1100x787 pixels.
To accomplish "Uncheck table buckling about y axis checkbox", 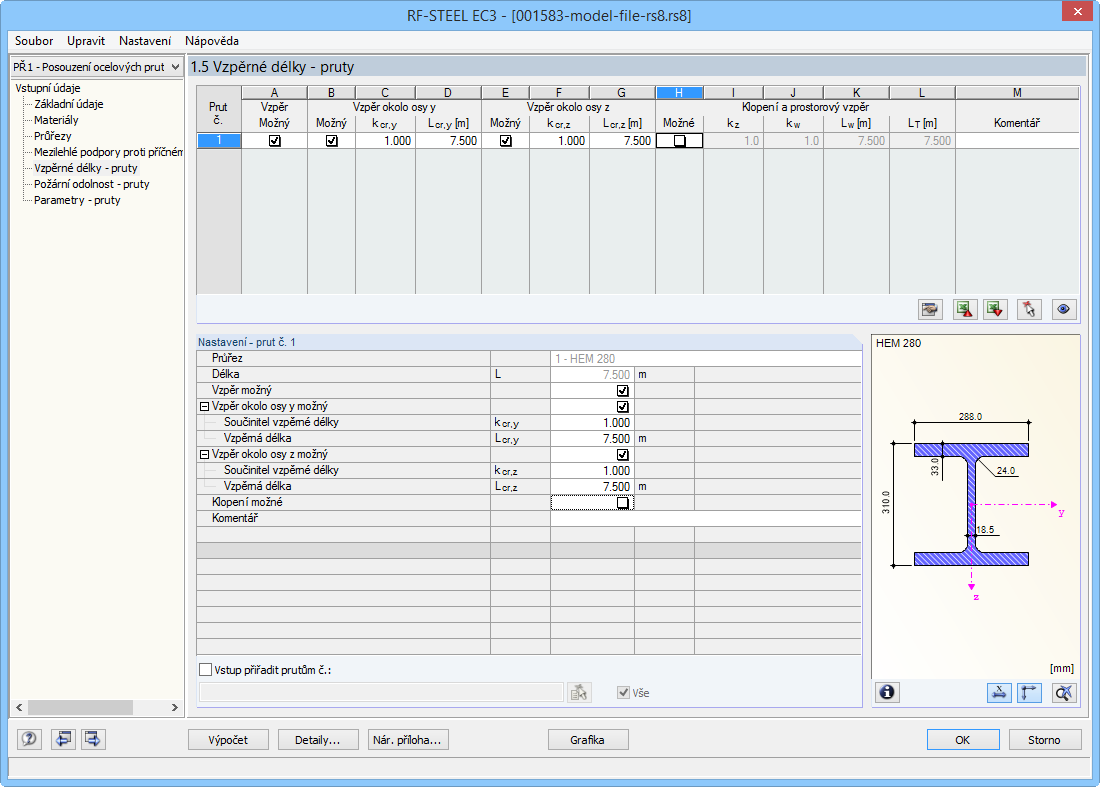I will point(332,140).
